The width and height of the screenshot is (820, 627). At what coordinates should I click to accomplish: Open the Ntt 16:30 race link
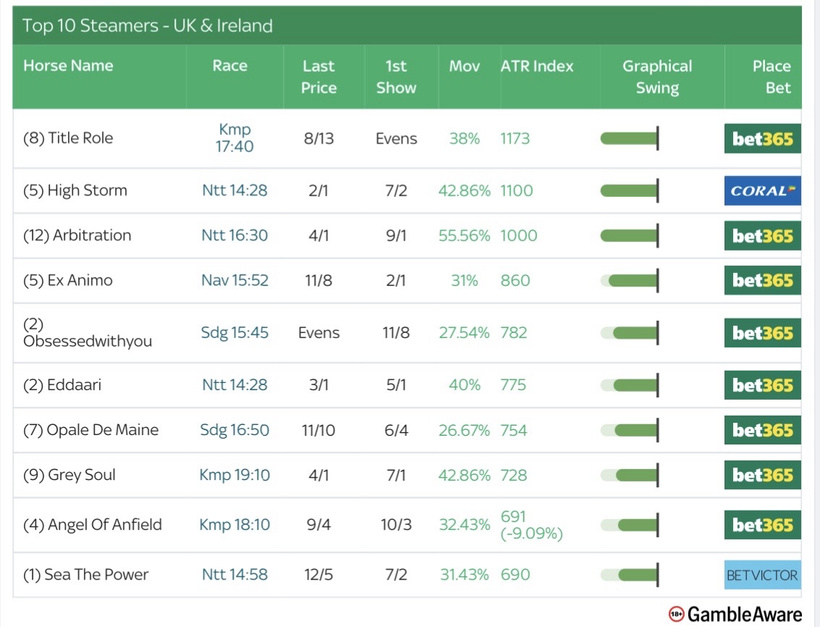coord(235,235)
